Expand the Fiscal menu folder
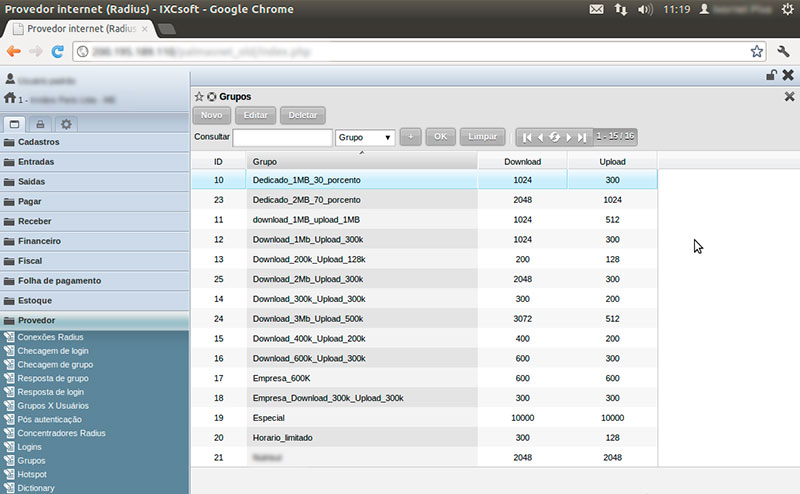Viewport: 800px width, 494px height. tap(94, 261)
